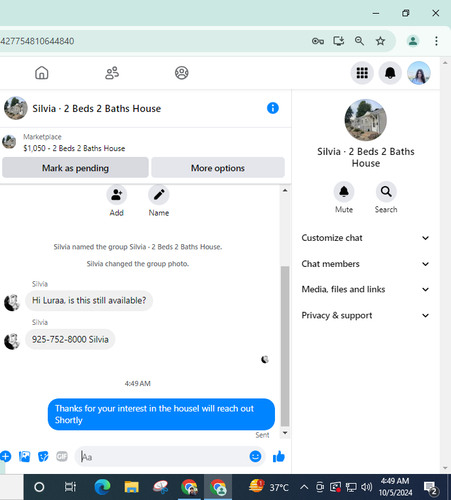Search in conversation with magnifier icon
The image size is (451, 500).
[x=386, y=192]
